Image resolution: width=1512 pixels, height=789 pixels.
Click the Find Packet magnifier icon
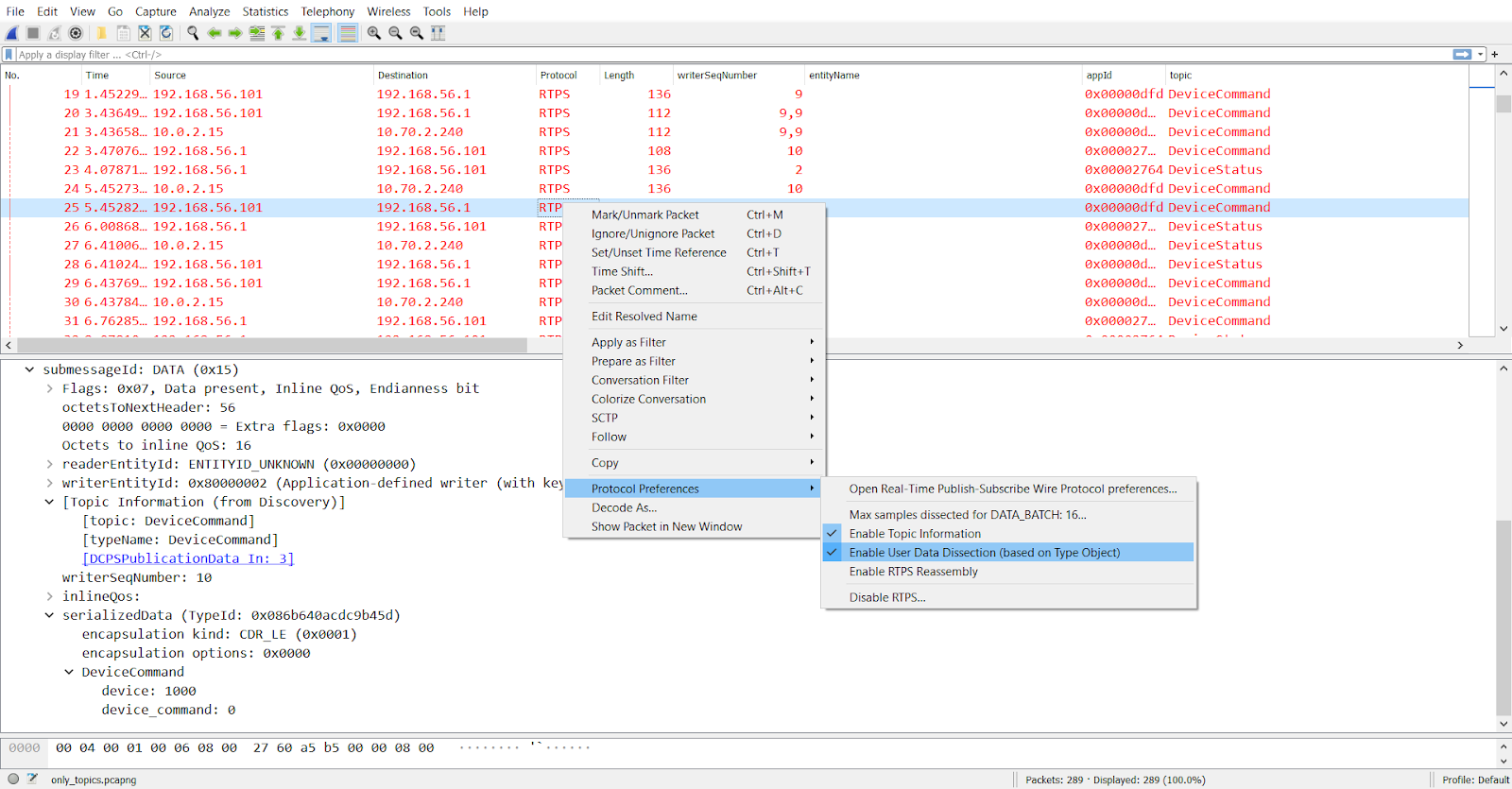tap(193, 33)
